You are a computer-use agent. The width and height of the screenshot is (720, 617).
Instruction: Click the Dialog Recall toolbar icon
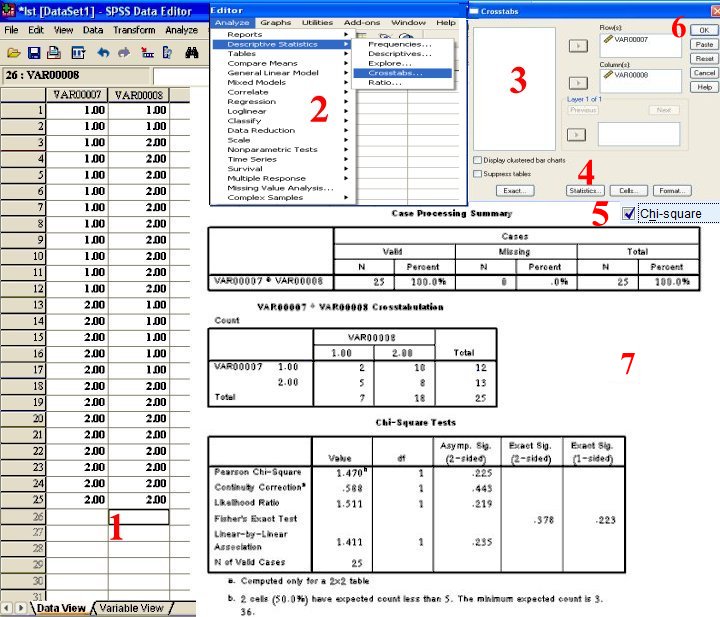(76, 53)
